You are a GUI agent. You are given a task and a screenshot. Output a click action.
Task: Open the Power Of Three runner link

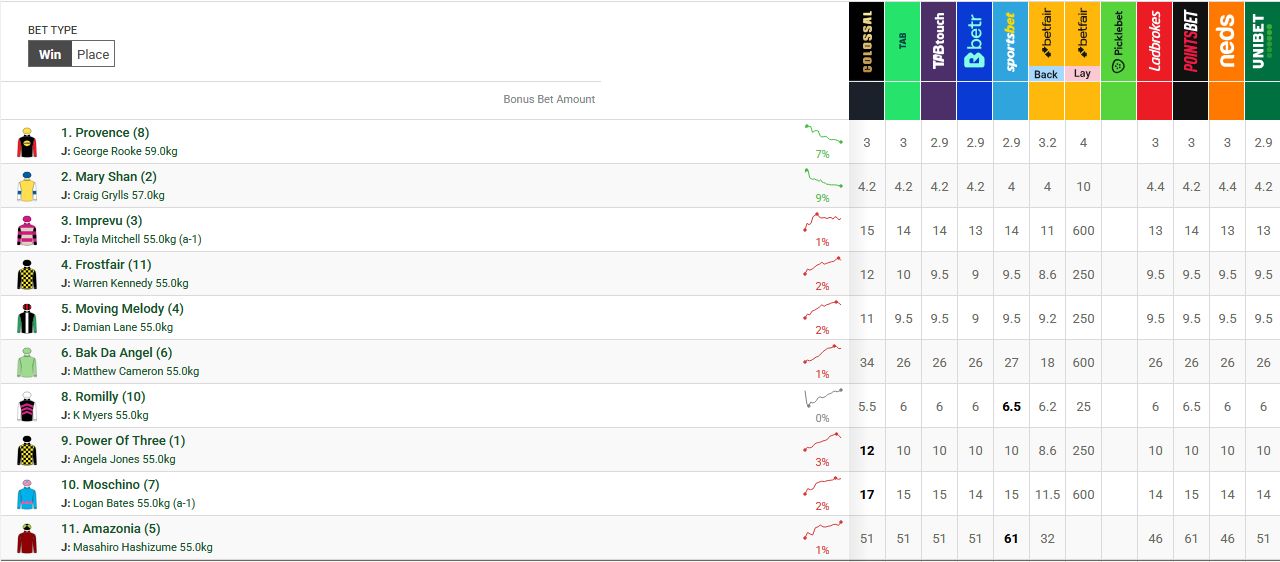pyautogui.click(x=123, y=441)
